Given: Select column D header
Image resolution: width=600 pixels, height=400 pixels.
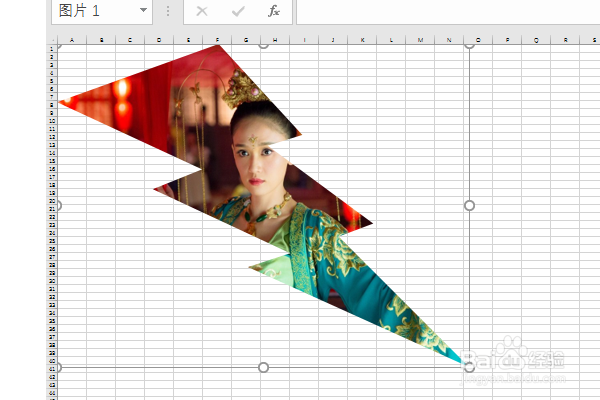Looking at the screenshot, I should point(159,40).
